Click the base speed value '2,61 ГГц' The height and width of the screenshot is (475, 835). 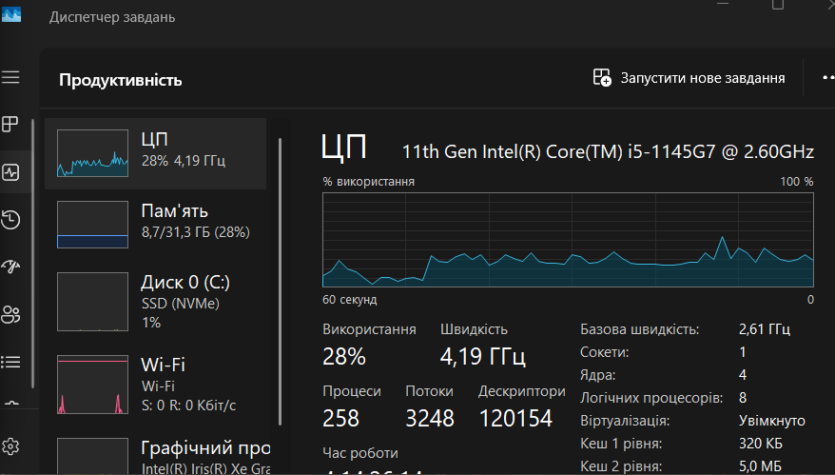764,329
